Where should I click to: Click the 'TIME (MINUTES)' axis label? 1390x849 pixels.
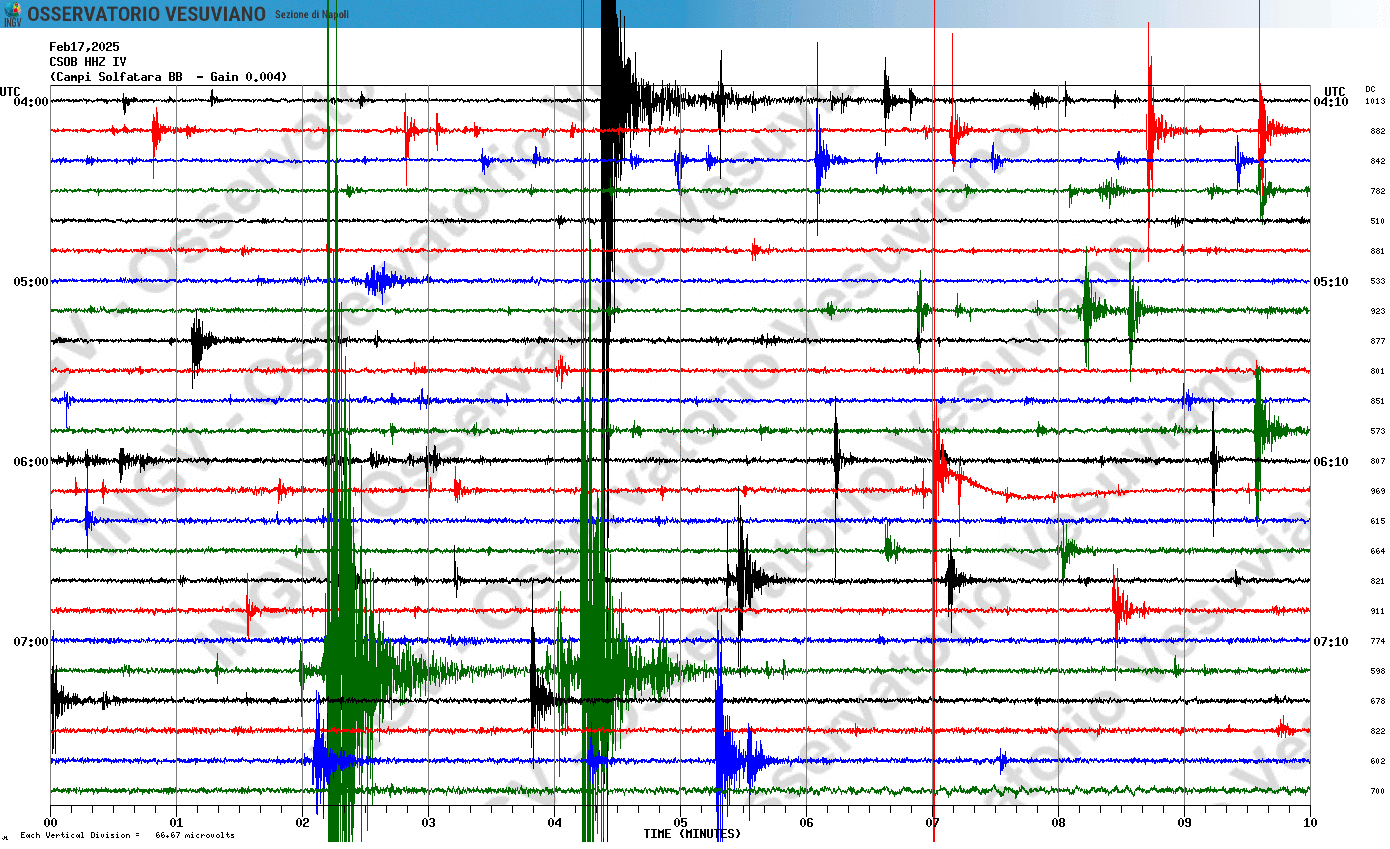click(692, 834)
